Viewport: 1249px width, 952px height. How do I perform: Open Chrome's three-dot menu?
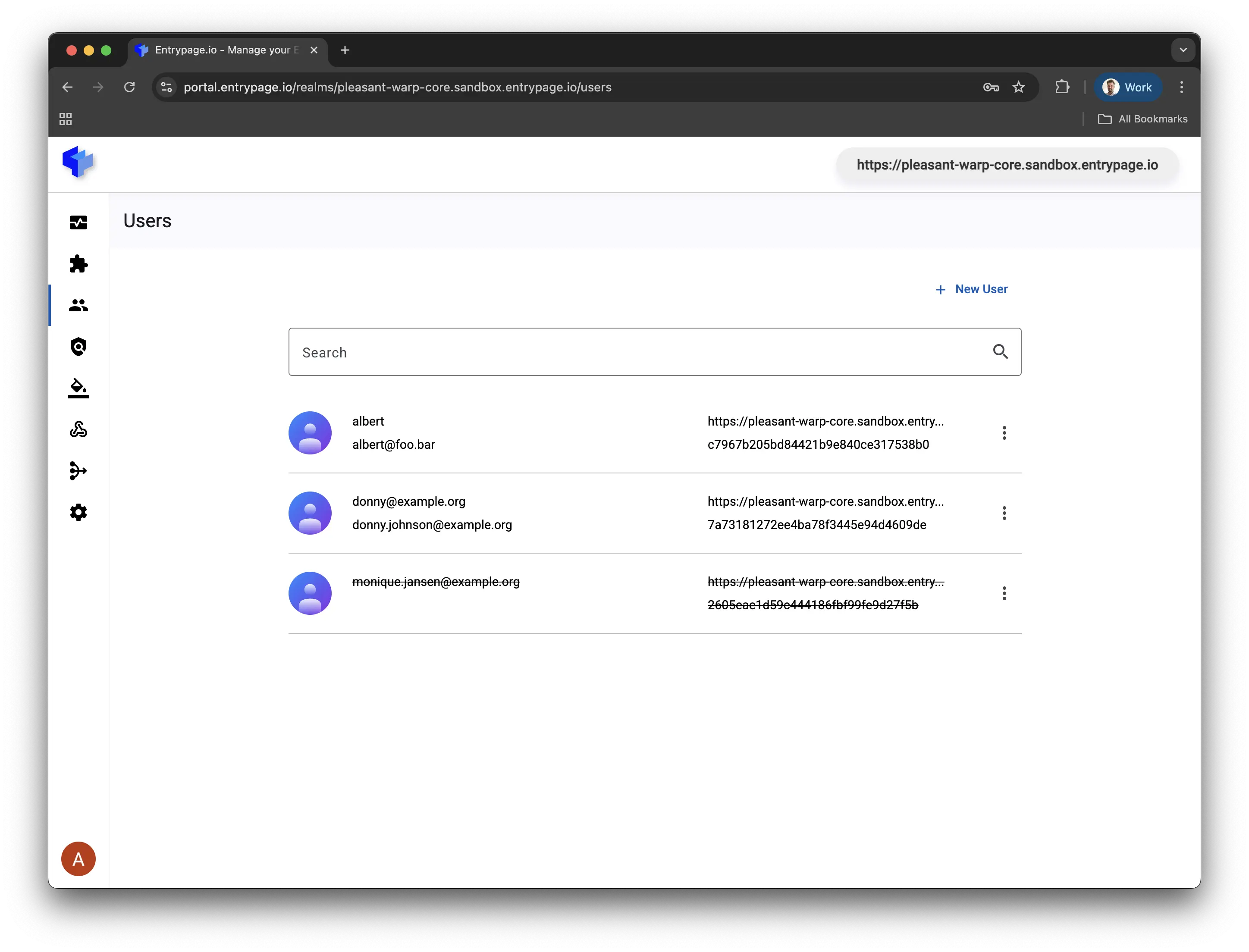click(x=1182, y=87)
